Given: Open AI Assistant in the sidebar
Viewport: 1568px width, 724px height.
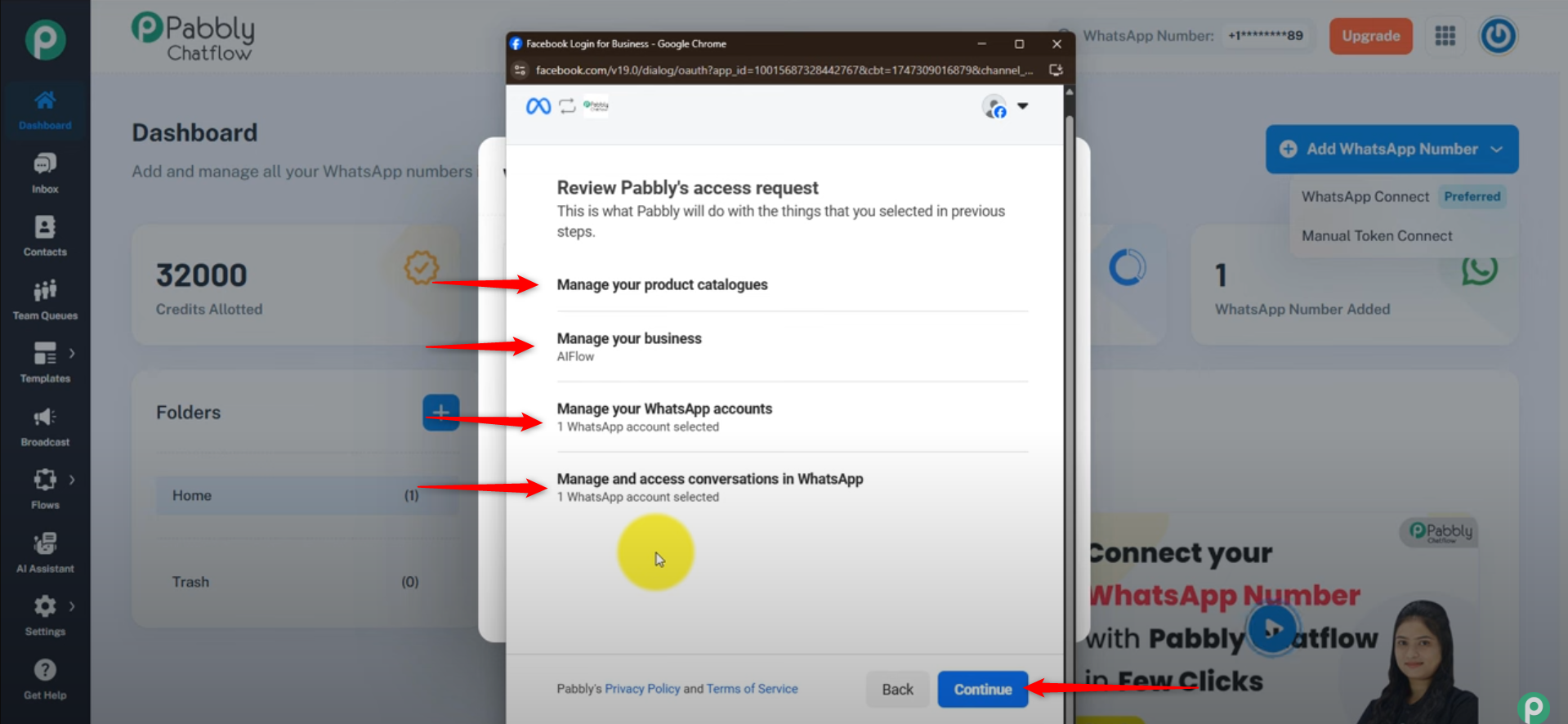Looking at the screenshot, I should 45,553.
